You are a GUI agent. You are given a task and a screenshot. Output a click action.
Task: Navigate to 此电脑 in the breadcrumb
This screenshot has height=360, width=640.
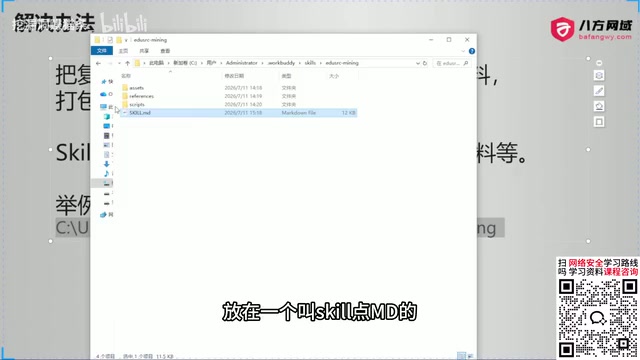tap(156, 63)
